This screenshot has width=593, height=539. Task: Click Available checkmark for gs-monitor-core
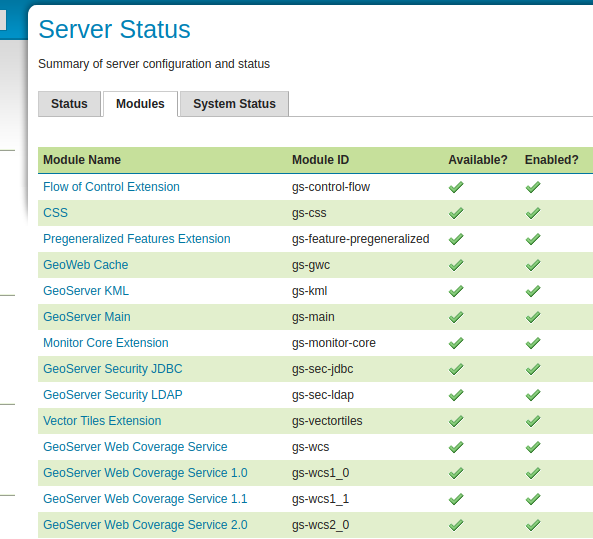click(456, 343)
